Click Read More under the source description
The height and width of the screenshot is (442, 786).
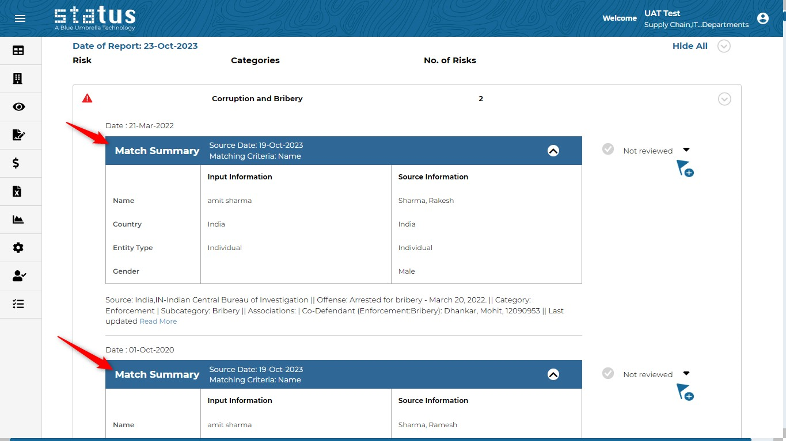[158, 321]
